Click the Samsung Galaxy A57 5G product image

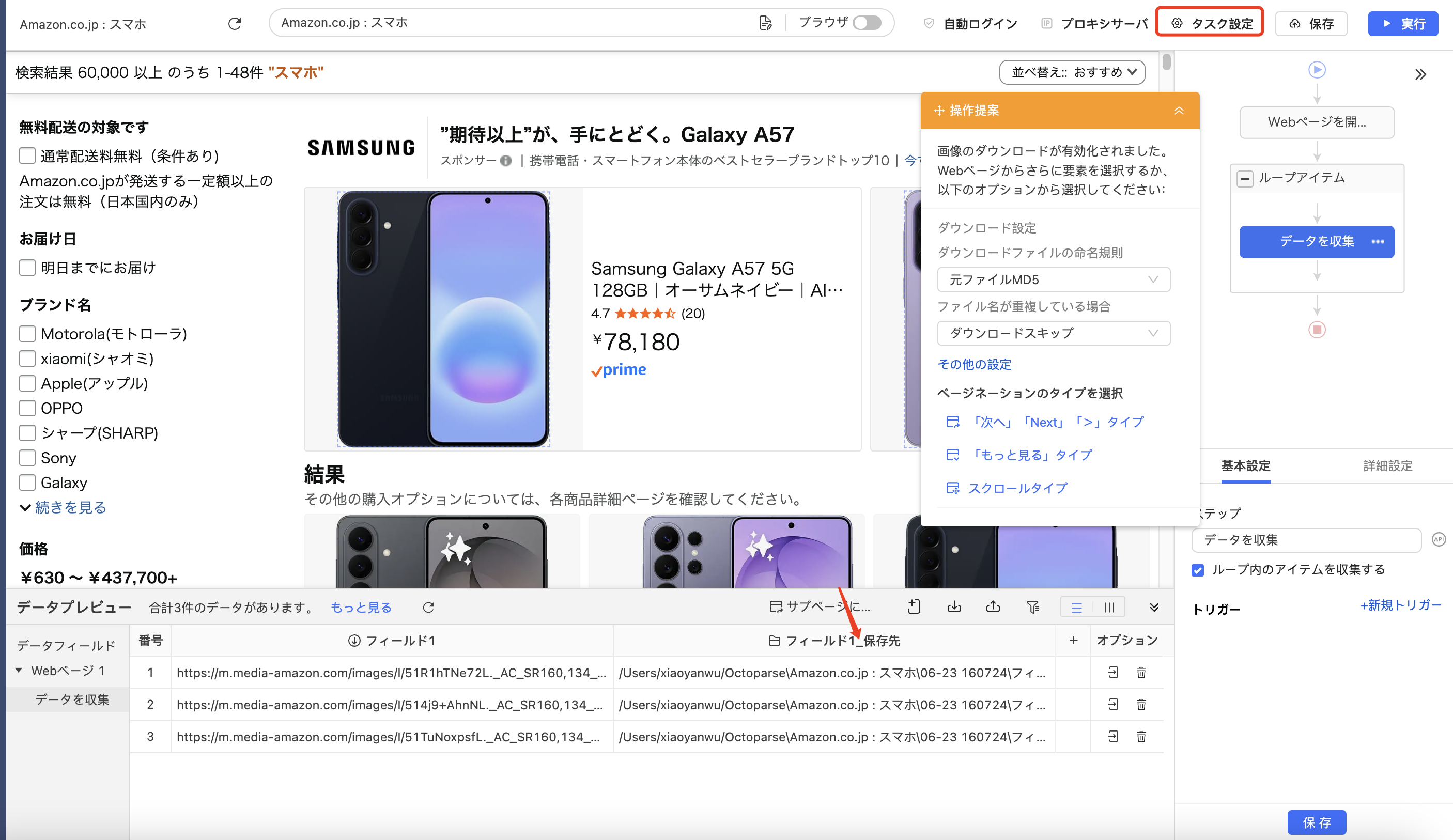443,319
